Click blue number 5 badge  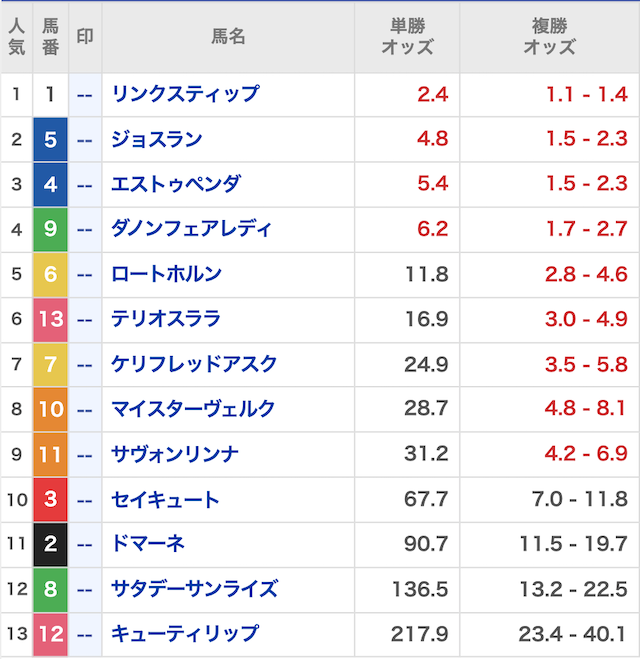click(x=51, y=139)
